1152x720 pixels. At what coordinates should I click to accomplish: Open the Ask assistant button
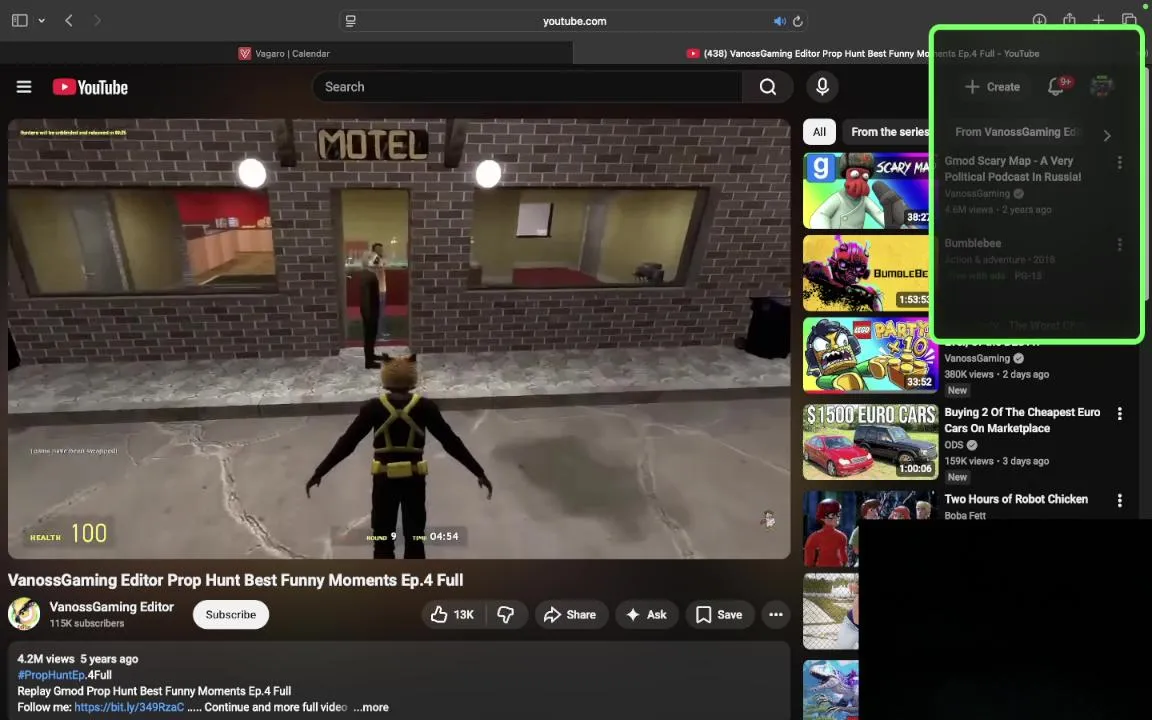647,615
